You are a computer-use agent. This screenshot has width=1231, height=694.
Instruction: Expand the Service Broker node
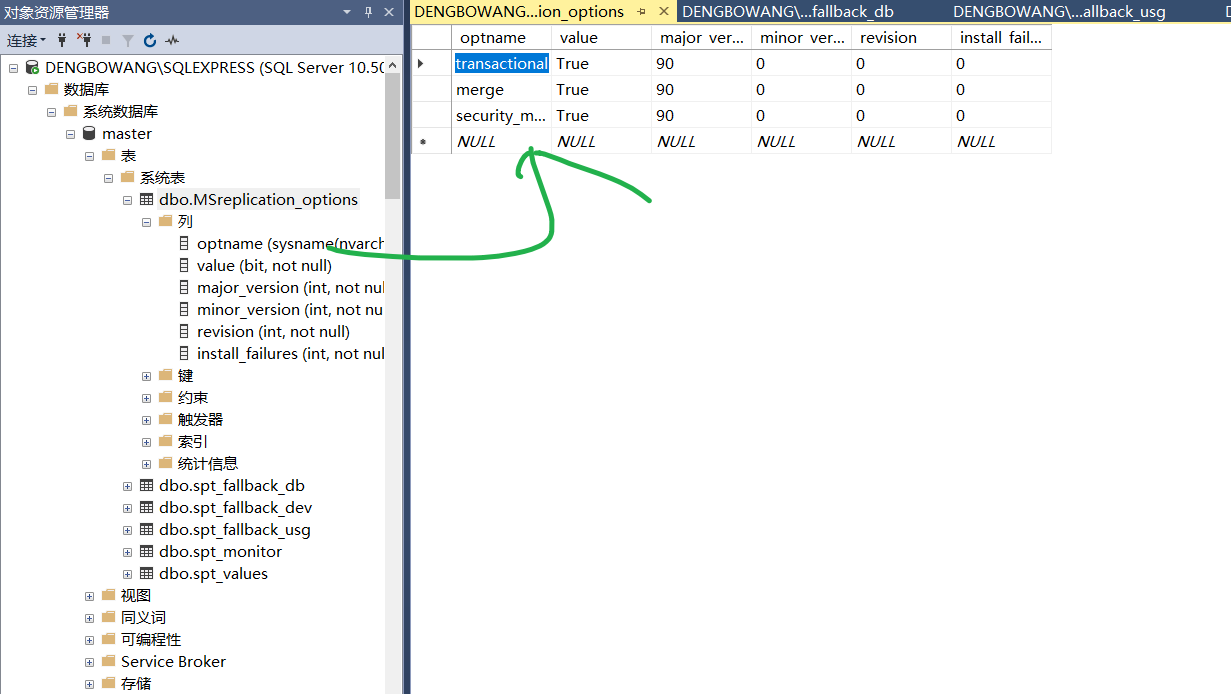pyautogui.click(x=89, y=661)
